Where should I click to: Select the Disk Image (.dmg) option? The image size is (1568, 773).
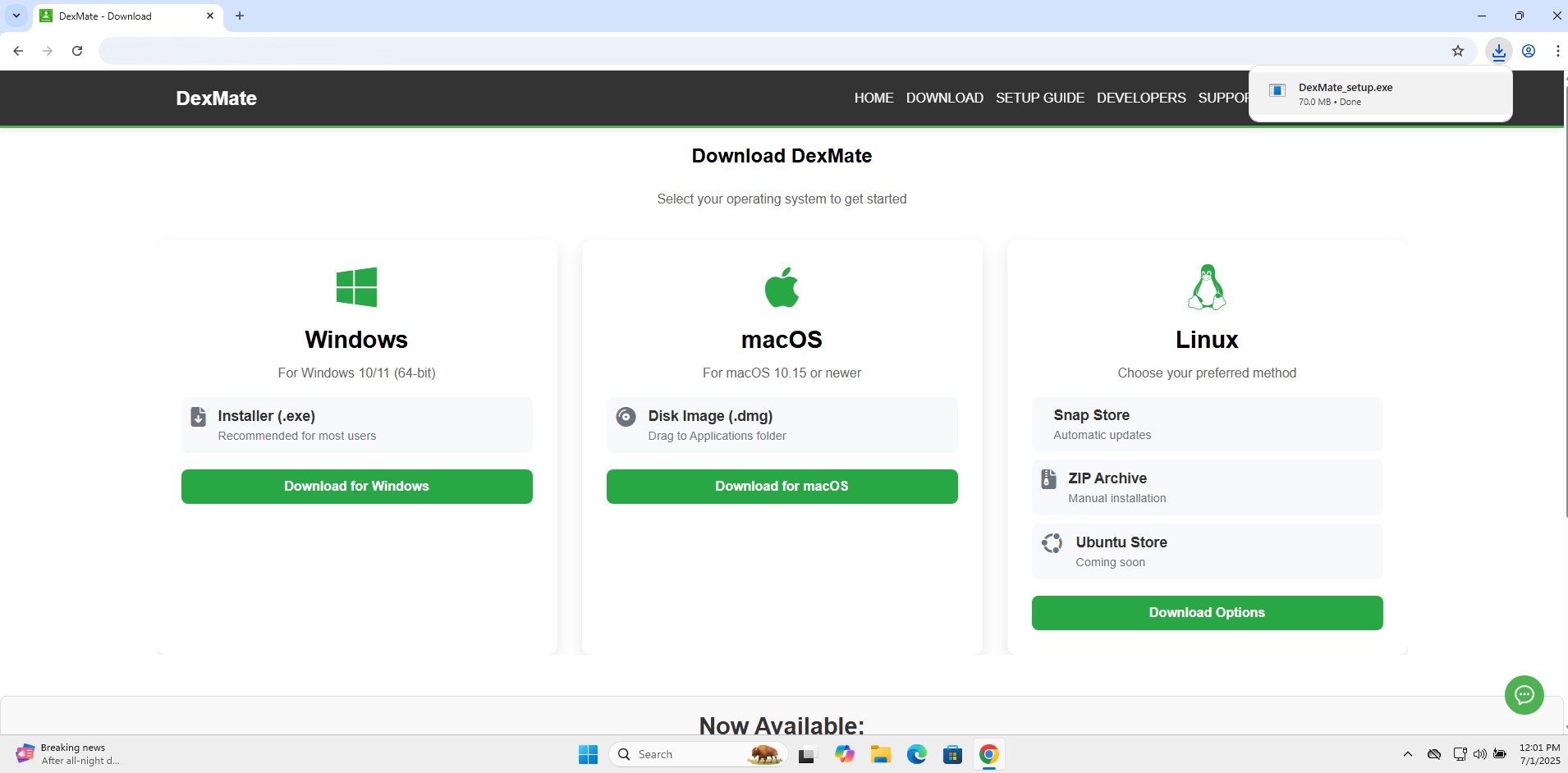(x=782, y=425)
